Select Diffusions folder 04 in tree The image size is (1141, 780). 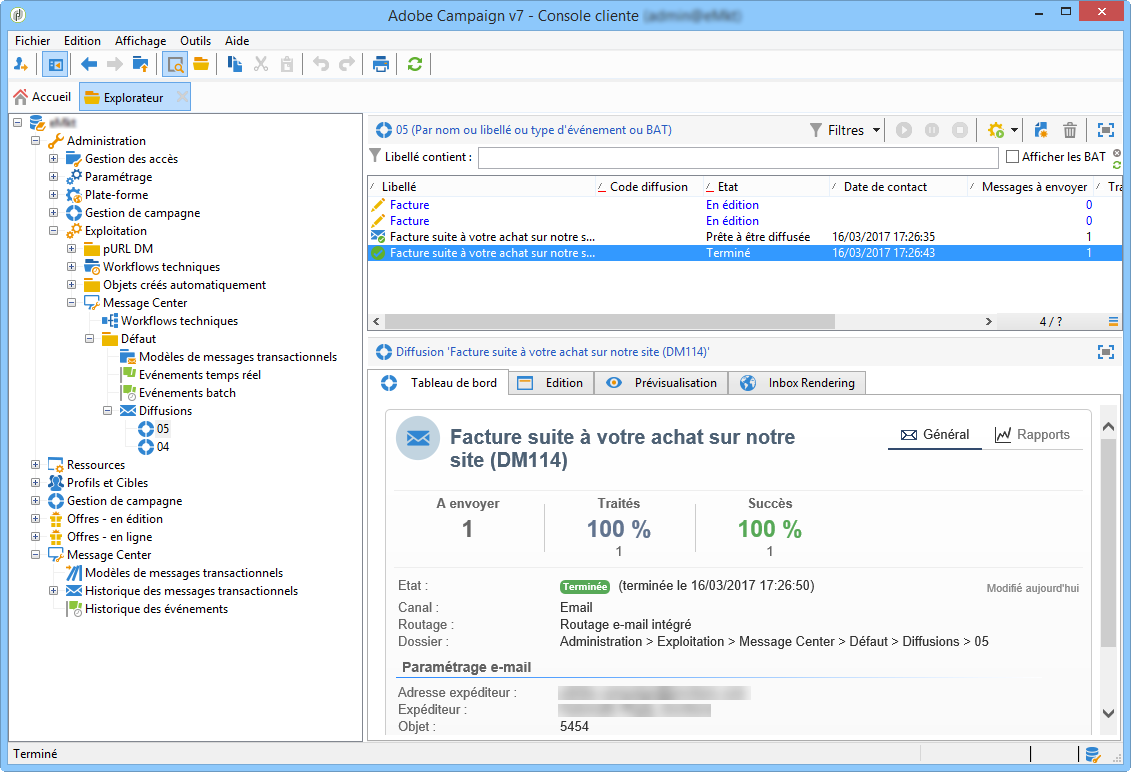163,447
